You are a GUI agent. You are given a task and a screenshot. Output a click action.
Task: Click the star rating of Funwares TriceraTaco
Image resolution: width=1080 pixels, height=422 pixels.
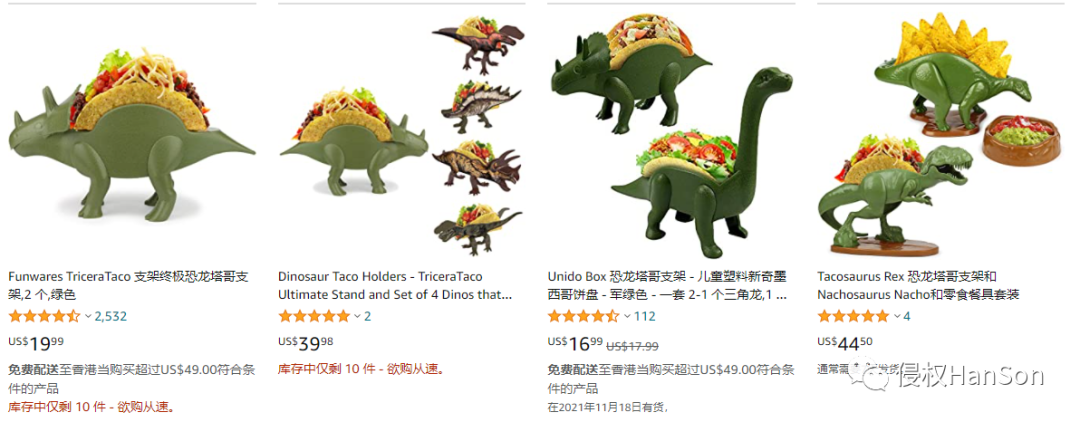coord(45,316)
